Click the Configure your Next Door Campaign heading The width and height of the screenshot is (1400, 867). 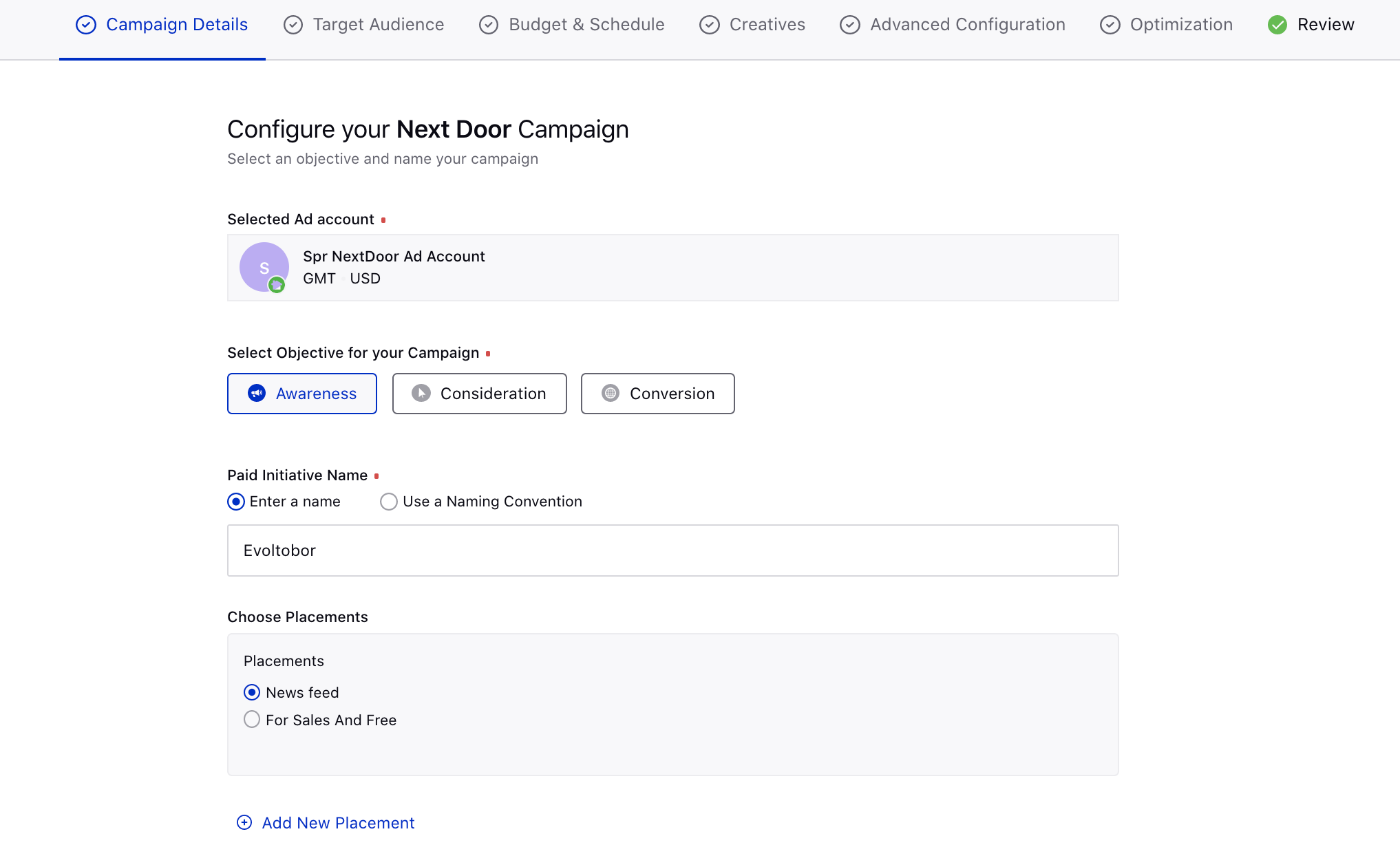click(428, 129)
